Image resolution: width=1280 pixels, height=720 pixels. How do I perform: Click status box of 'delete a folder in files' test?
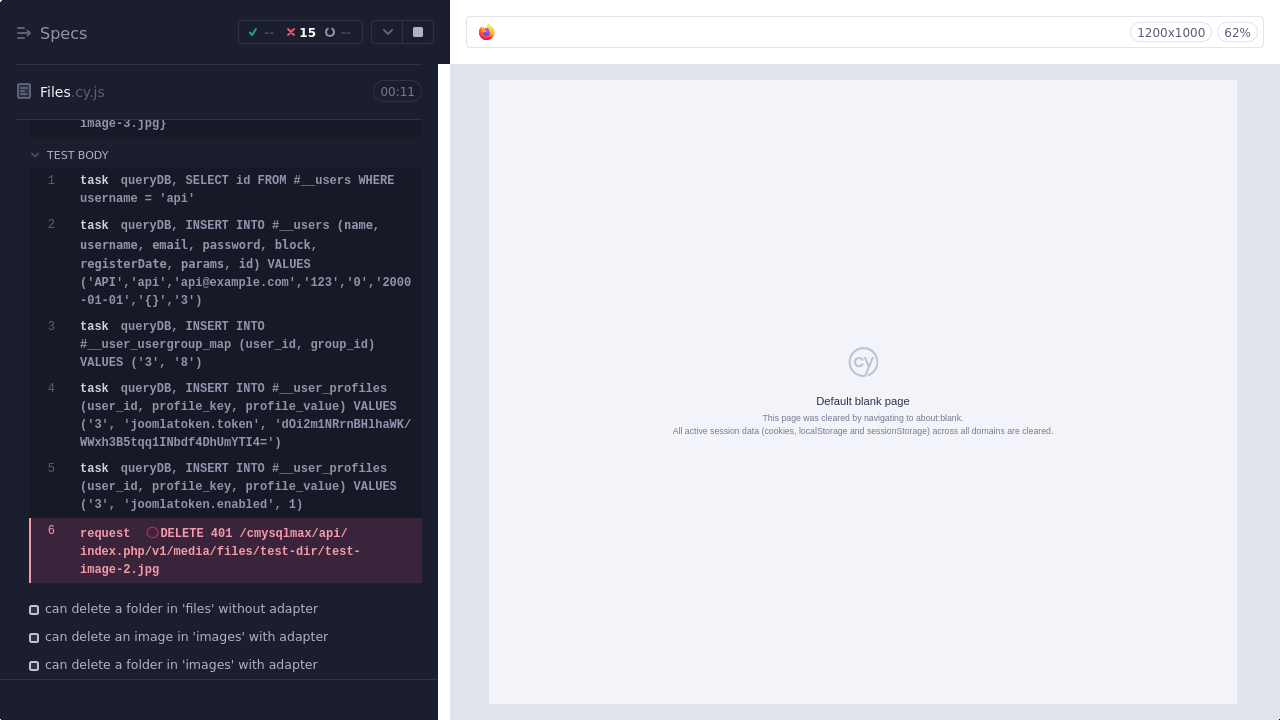pyautogui.click(x=34, y=610)
